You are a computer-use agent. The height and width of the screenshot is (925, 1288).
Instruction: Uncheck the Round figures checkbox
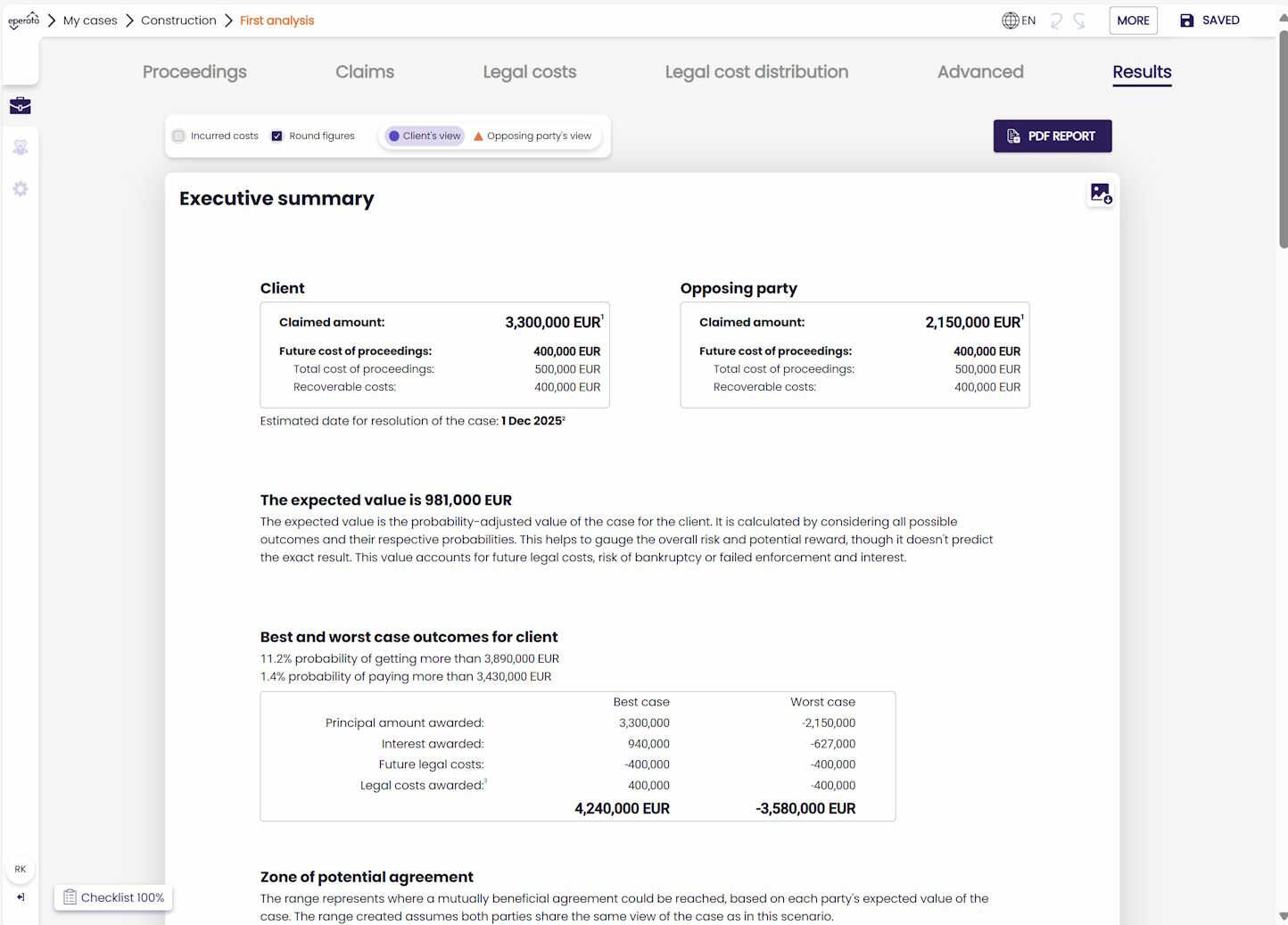pos(277,136)
